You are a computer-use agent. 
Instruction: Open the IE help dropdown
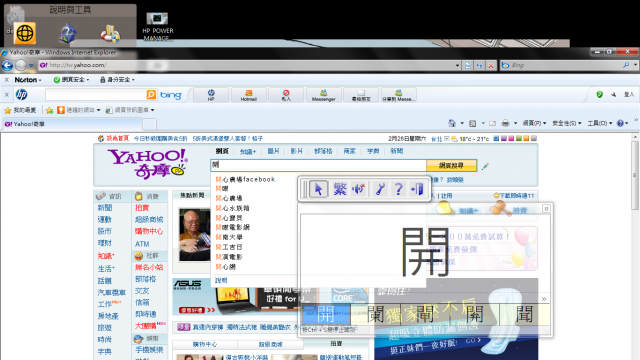pyautogui.click(x=622, y=123)
